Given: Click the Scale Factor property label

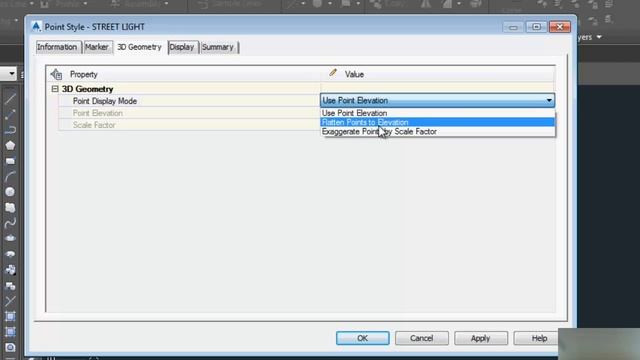Looking at the screenshot, I should click(x=94, y=125).
